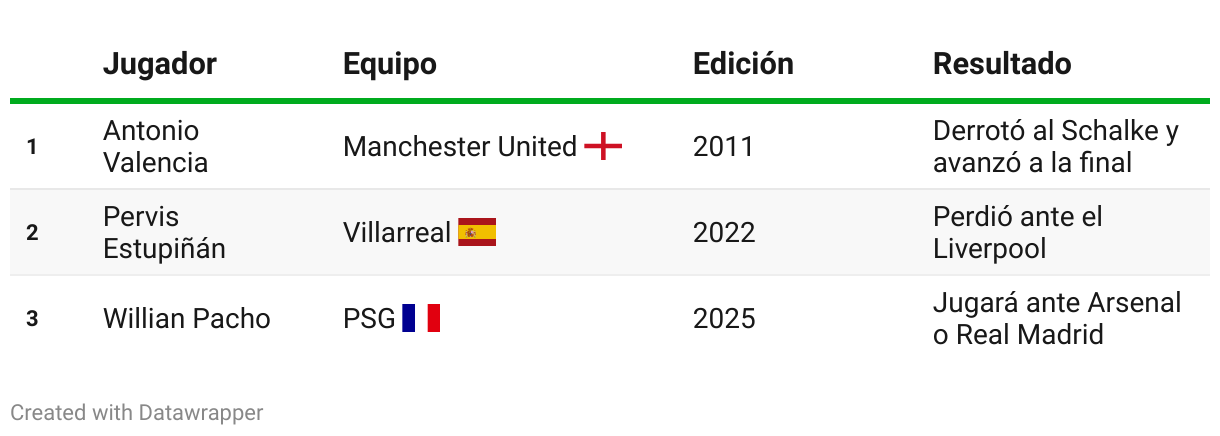Click the Pervis Estupiñán player cell

coord(164,233)
